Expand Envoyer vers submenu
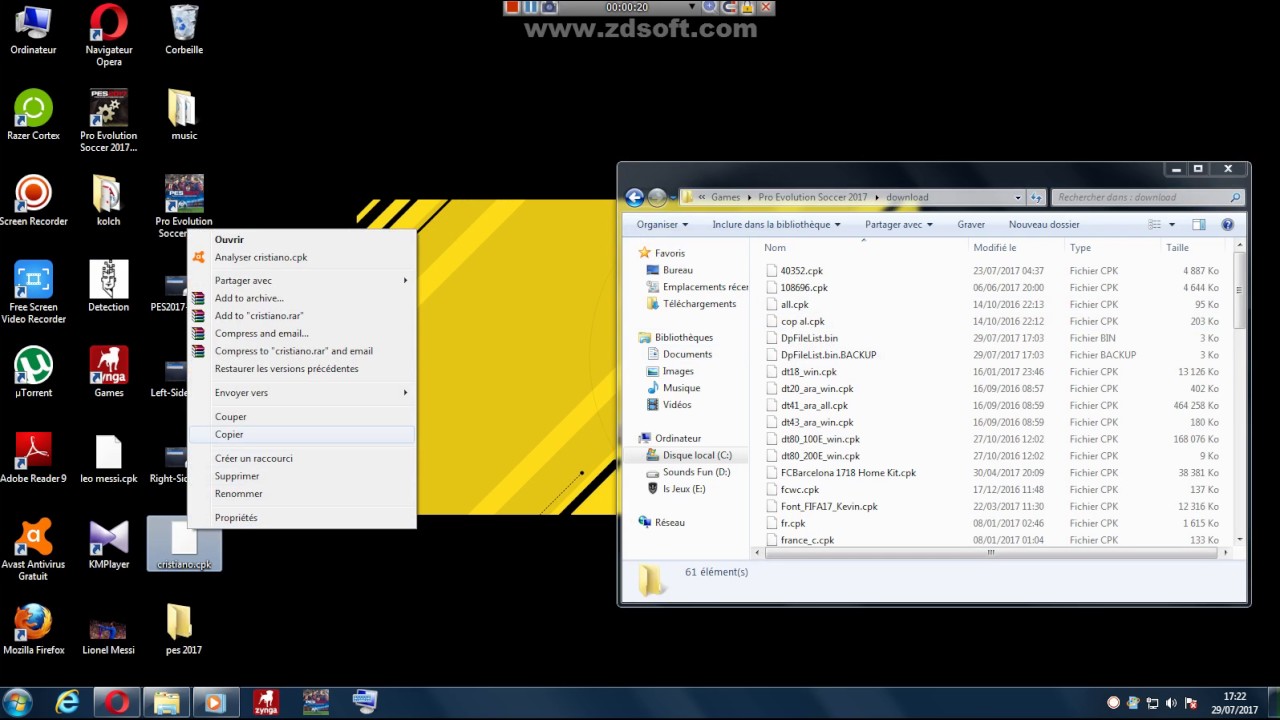This screenshot has width=1280, height=720. [300, 393]
